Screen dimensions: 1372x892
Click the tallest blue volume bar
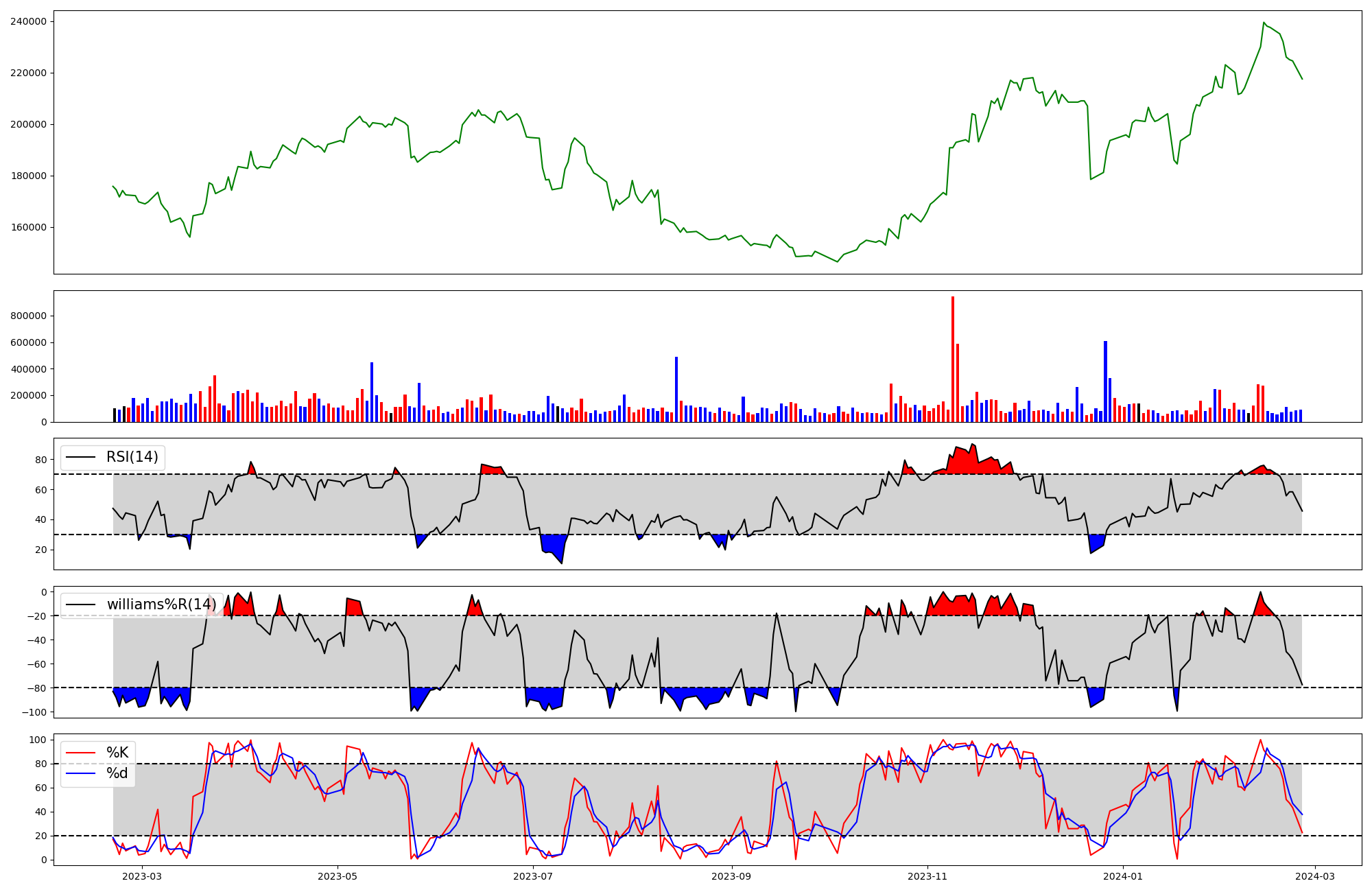[x=1105, y=381]
